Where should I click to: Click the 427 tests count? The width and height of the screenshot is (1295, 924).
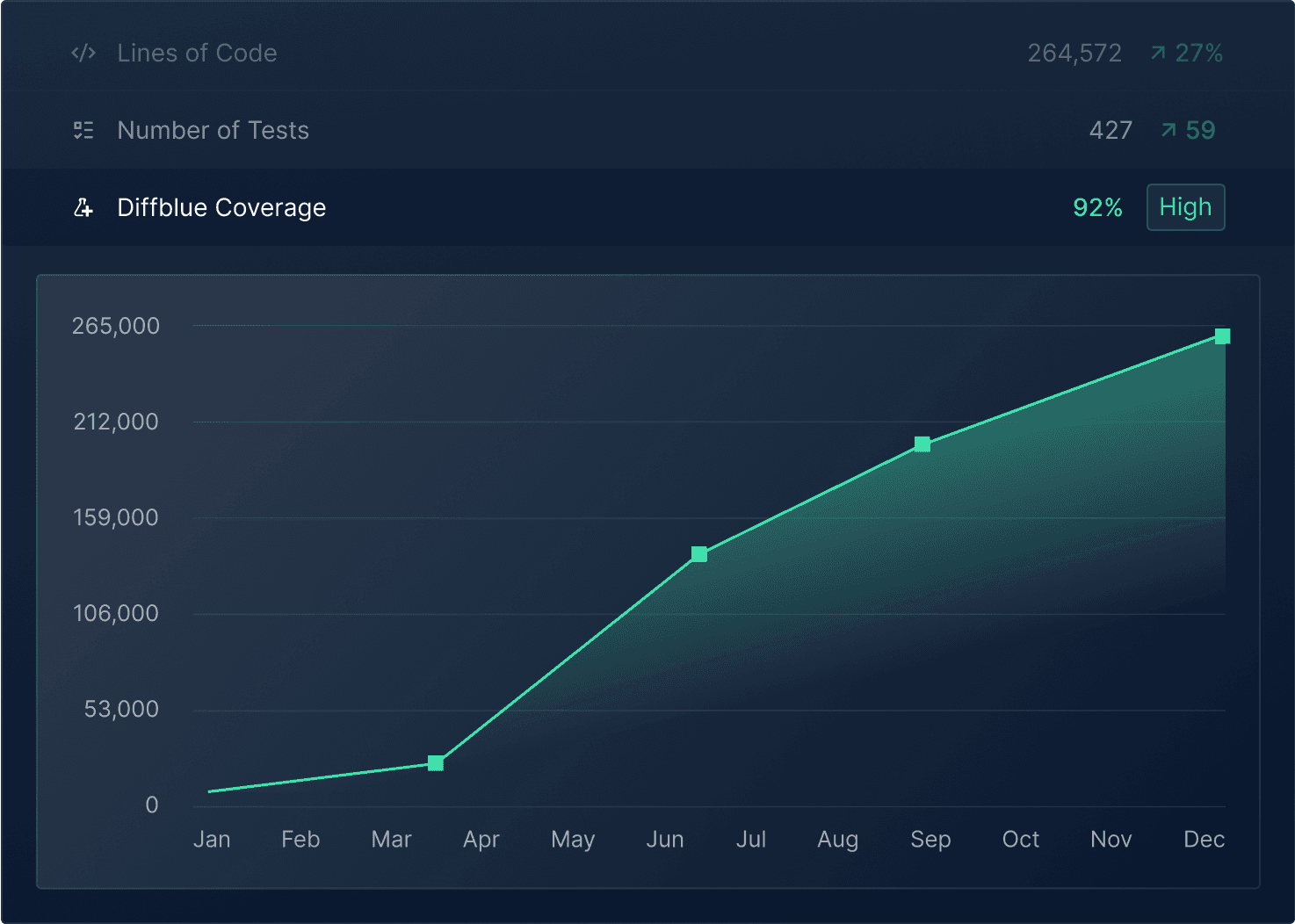tap(1111, 131)
